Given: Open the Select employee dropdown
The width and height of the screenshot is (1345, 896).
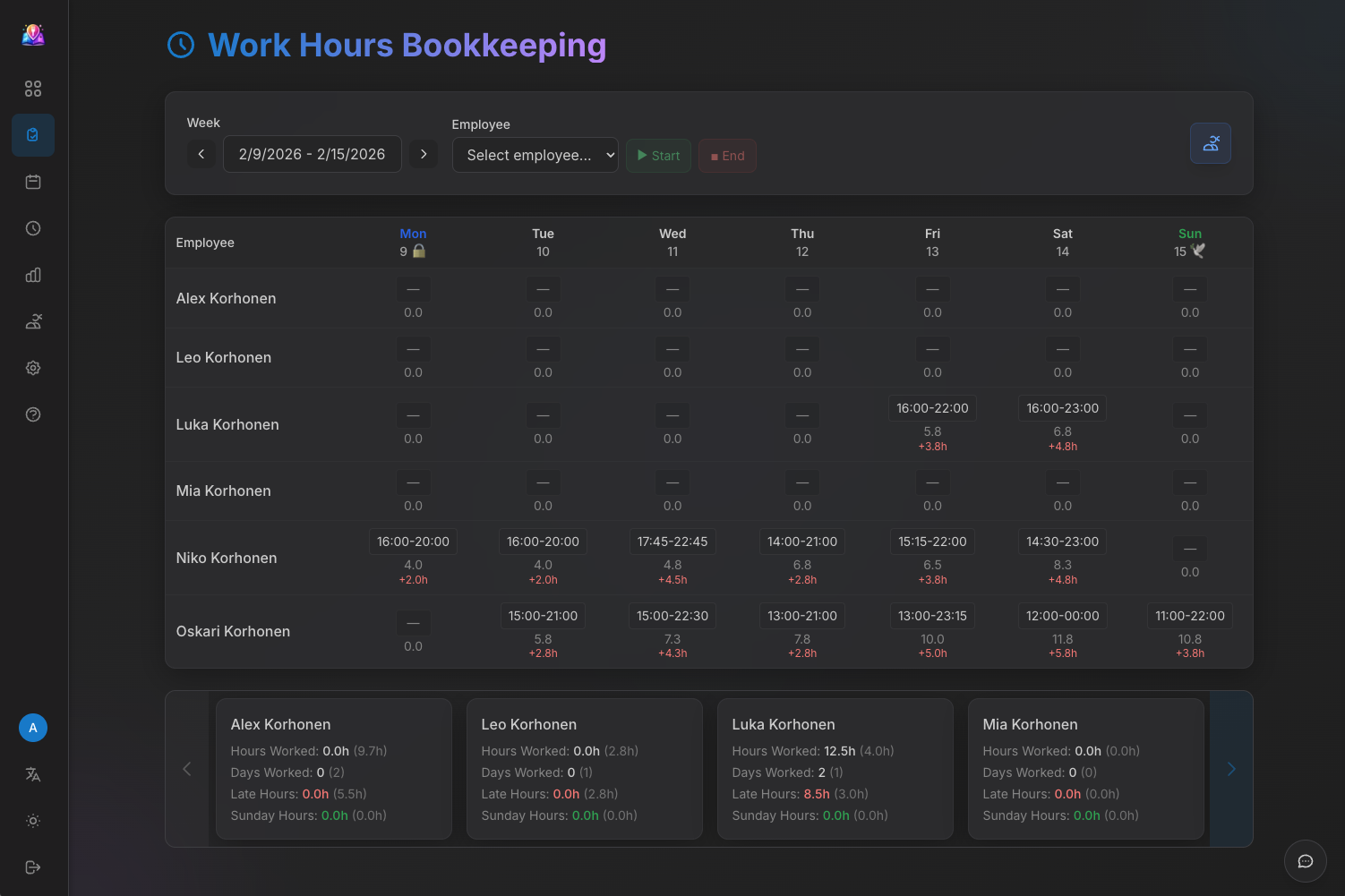Looking at the screenshot, I should click(x=535, y=155).
